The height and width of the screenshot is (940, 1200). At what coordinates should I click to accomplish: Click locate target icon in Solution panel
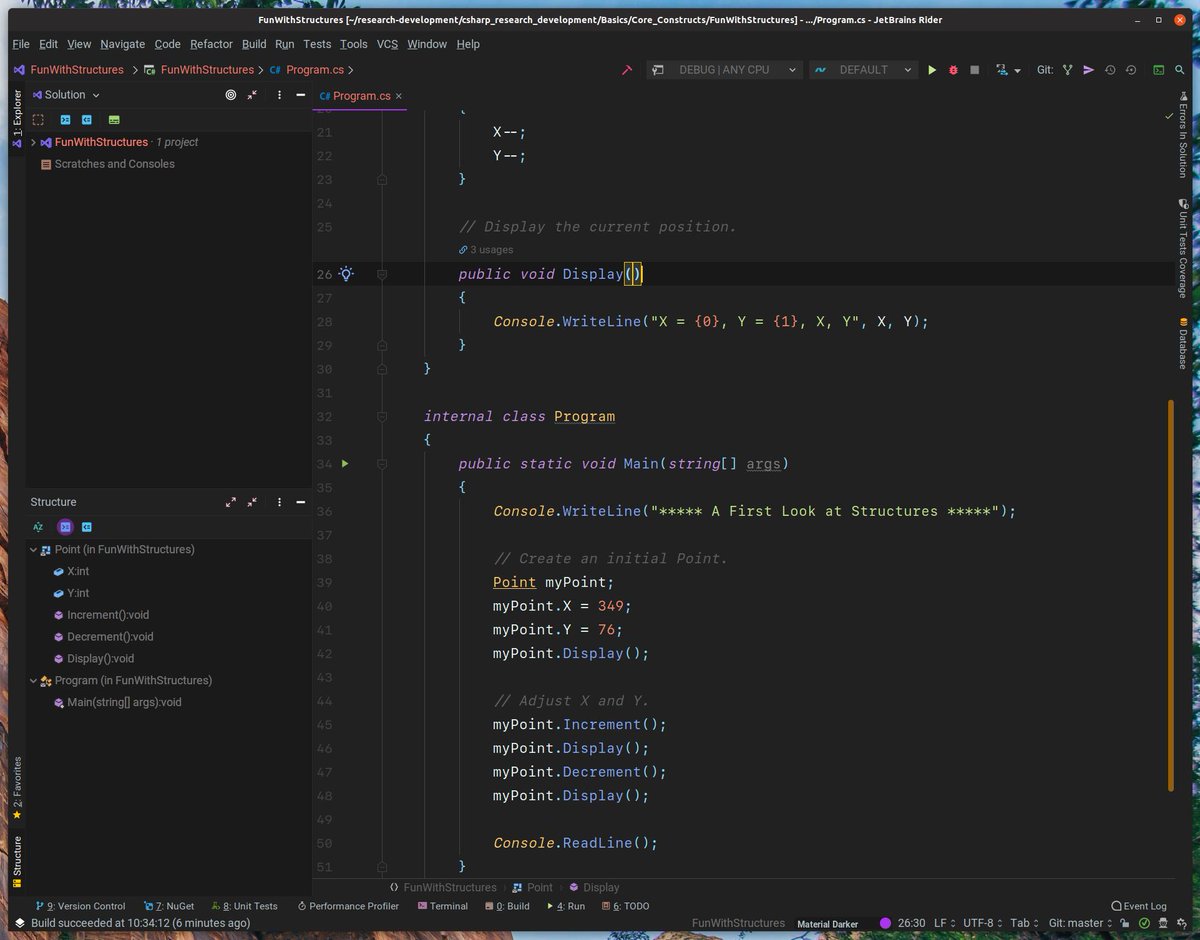click(x=231, y=95)
